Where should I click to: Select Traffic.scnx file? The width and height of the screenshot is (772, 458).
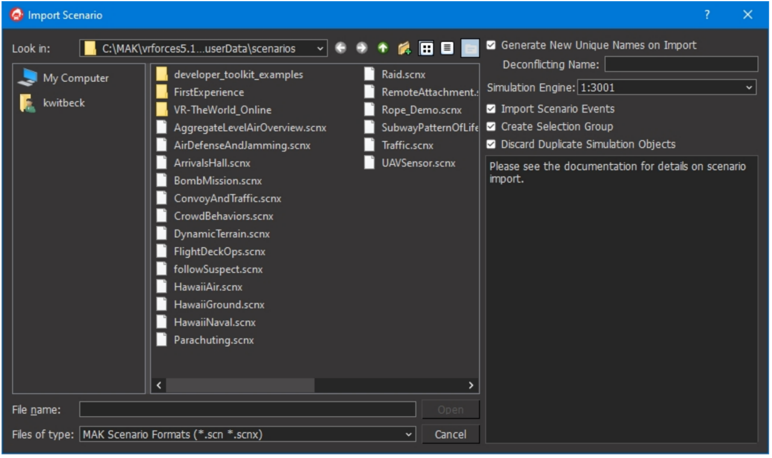click(x=399, y=146)
